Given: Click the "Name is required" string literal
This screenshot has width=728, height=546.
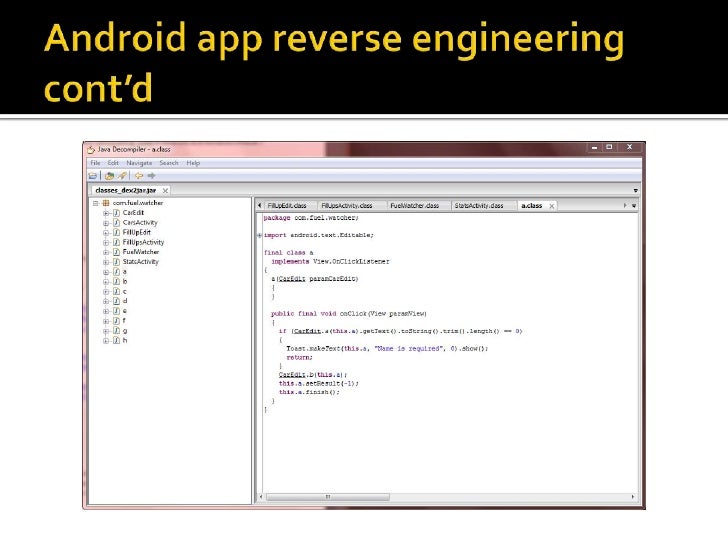Looking at the screenshot, I should coord(409,349).
